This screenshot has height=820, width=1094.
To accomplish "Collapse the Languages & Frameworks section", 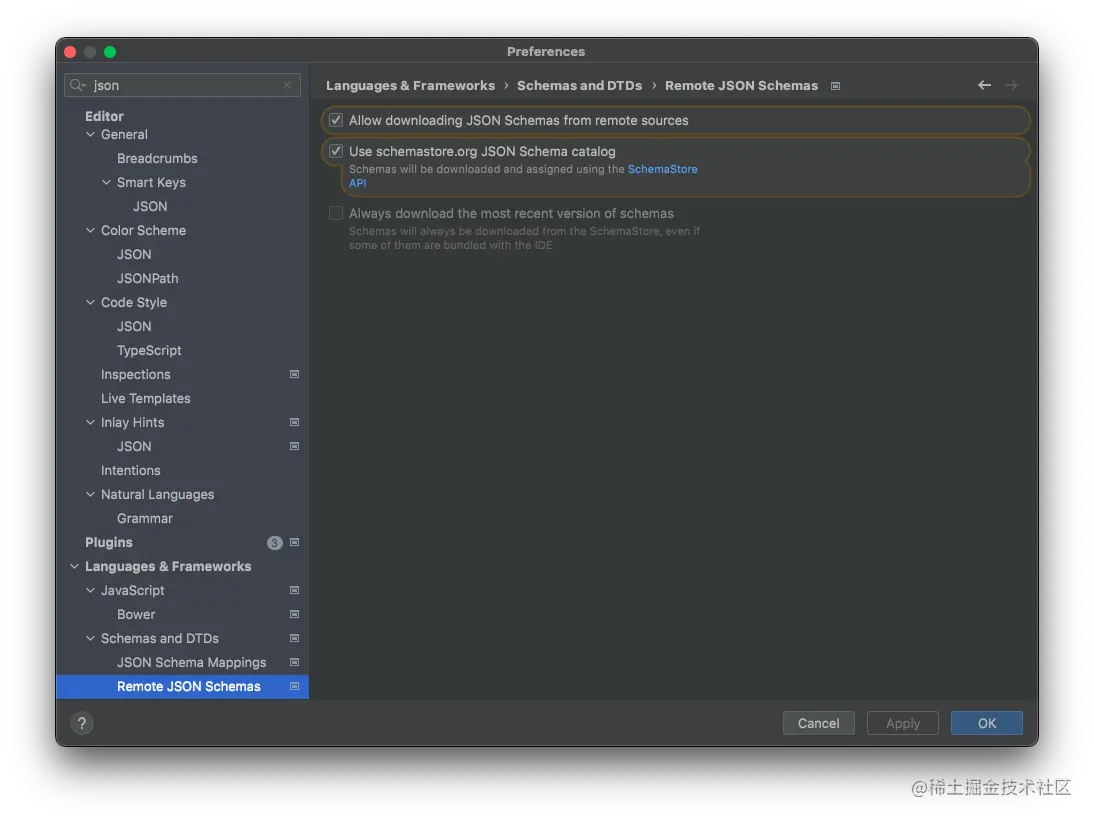I will coord(74,566).
